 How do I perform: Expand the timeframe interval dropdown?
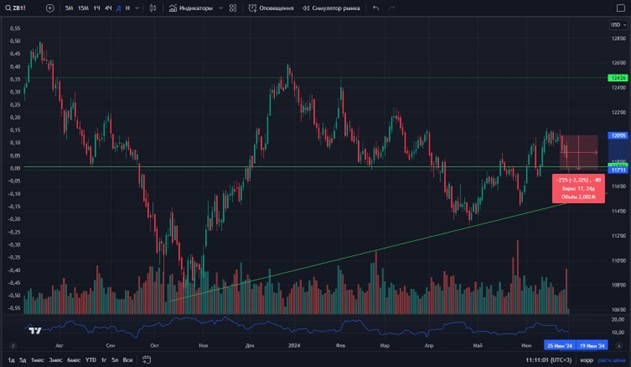click(x=137, y=8)
